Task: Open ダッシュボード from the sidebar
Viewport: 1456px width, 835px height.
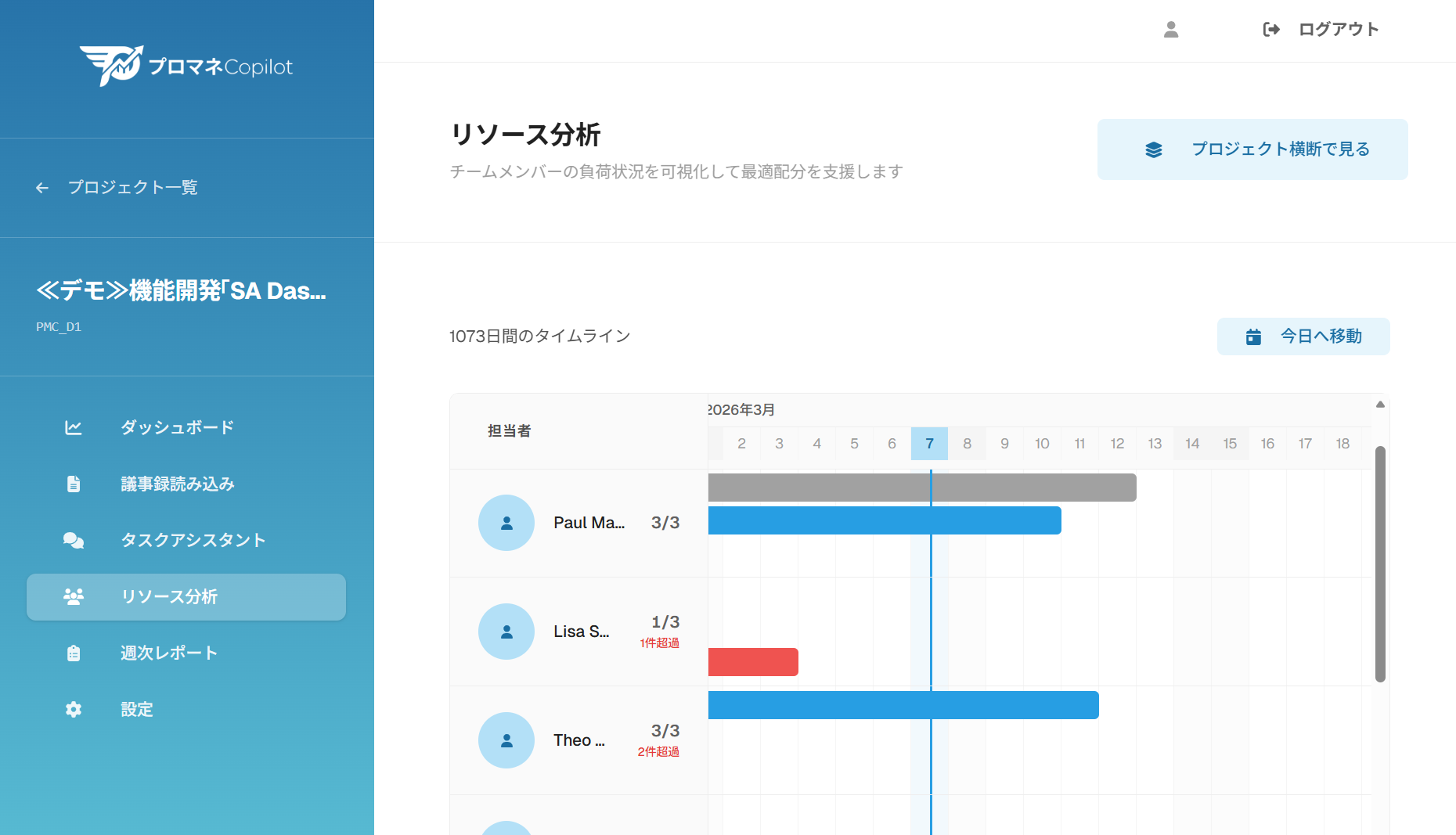Action: click(x=177, y=427)
